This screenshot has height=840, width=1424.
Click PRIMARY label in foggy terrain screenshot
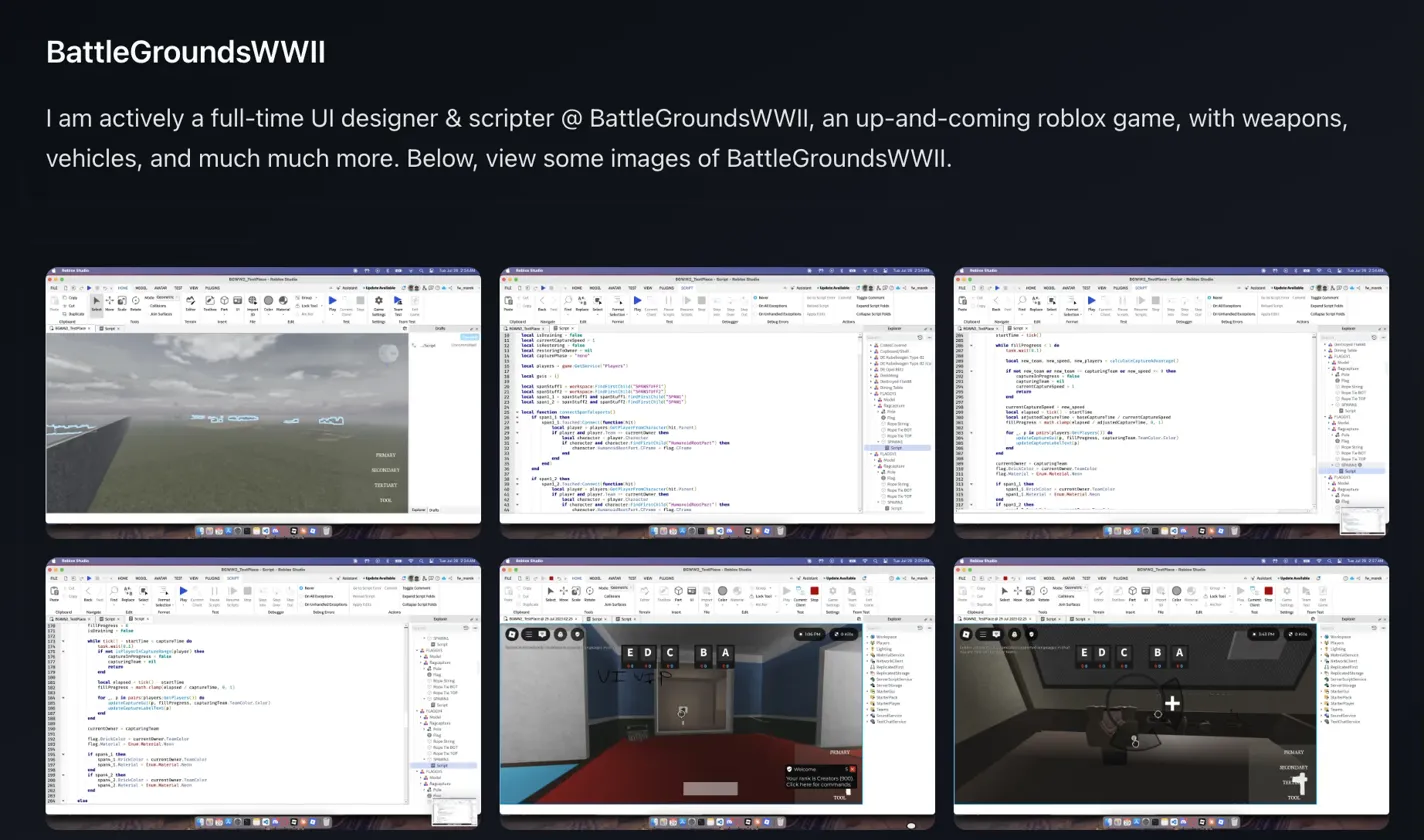[x=387, y=455]
